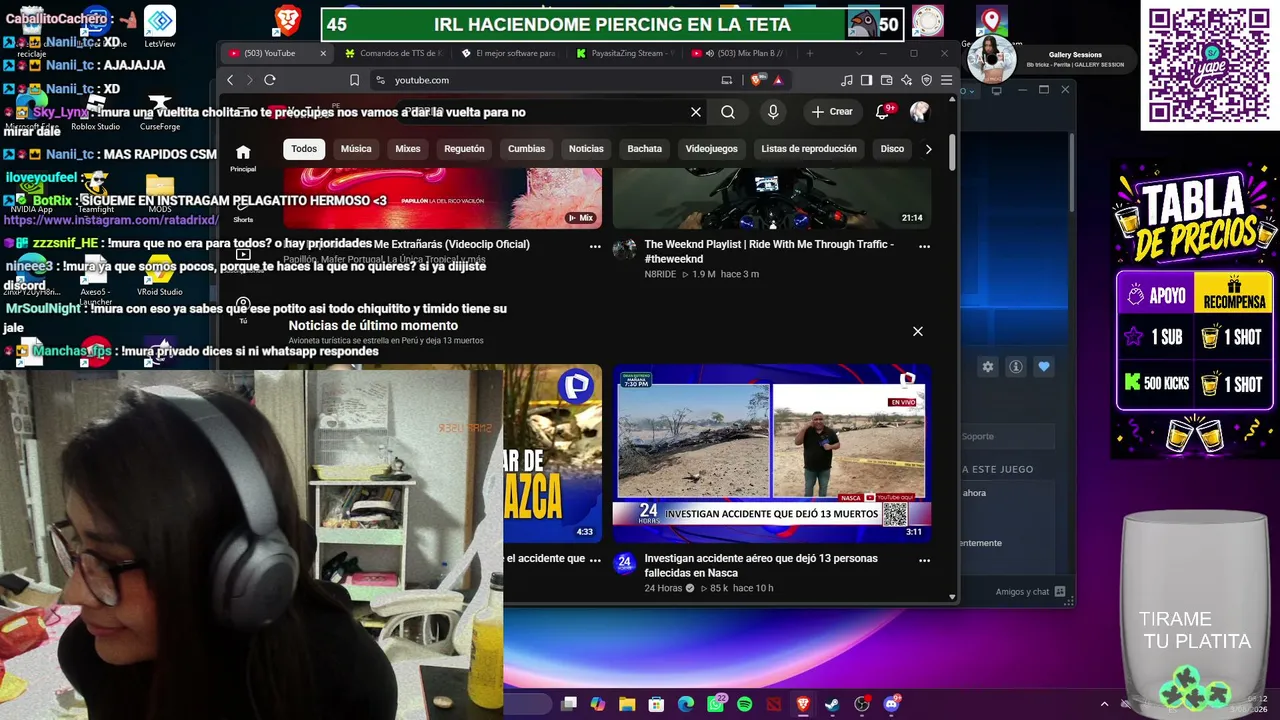Open a new browser tab with plus
The height and width of the screenshot is (720, 1280).
[x=810, y=53]
